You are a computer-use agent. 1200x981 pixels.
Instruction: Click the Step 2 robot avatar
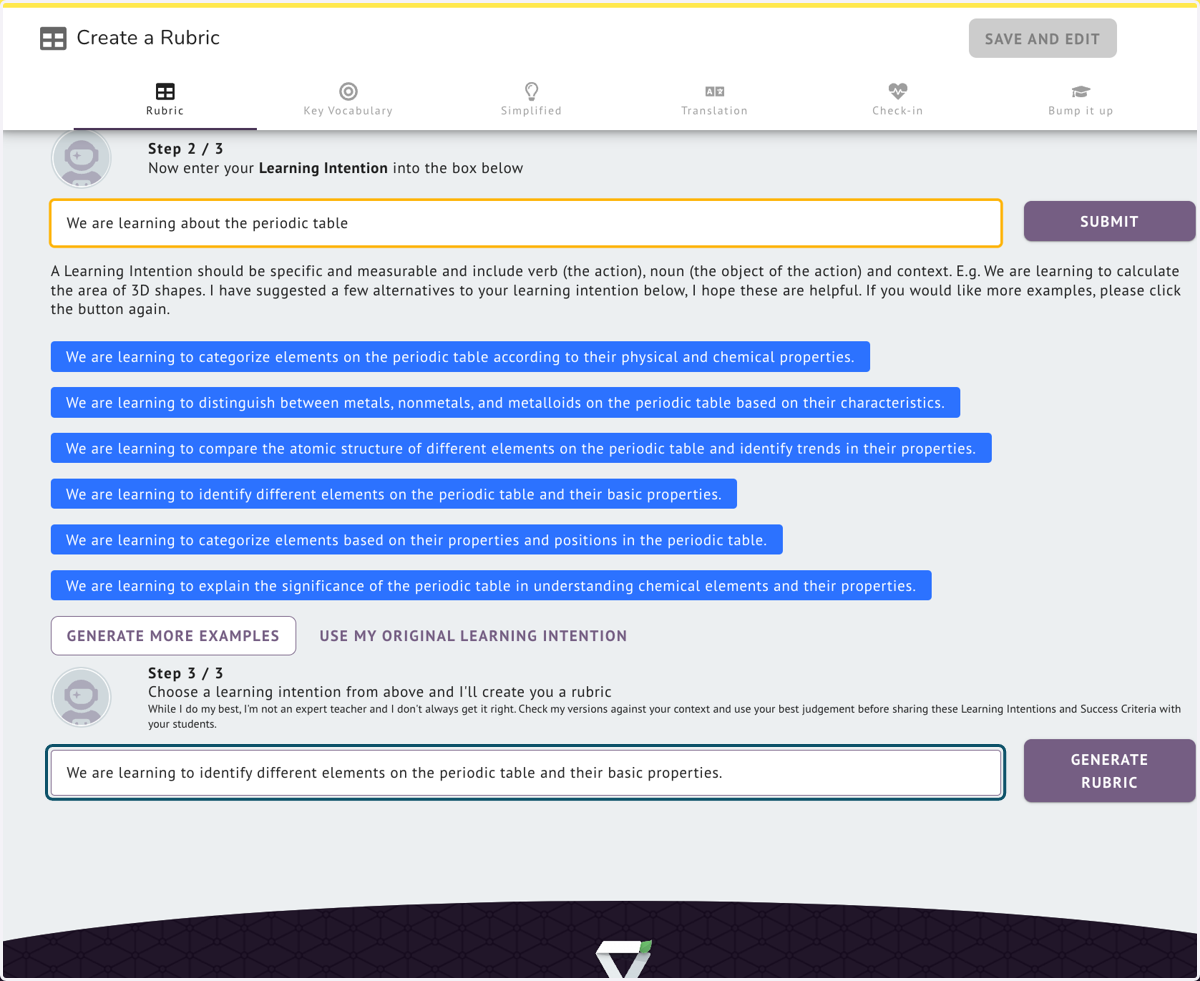81,158
